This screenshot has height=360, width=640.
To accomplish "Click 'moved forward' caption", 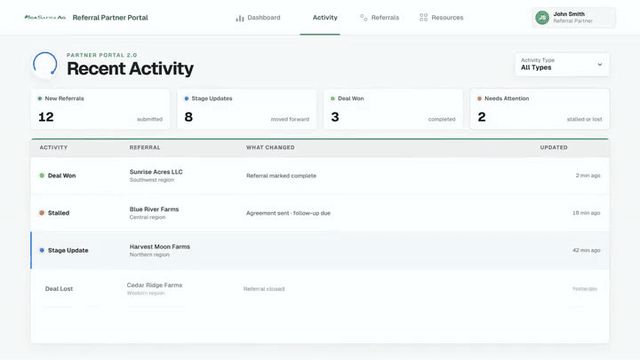I will (290, 119).
